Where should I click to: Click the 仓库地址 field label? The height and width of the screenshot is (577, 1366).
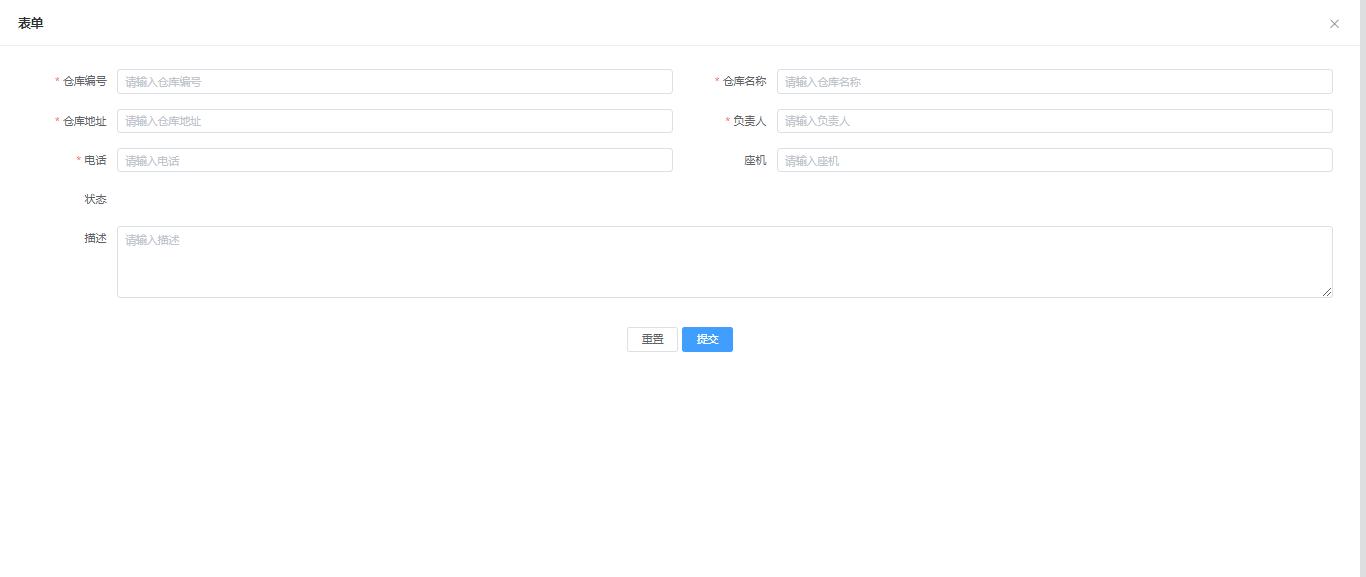click(84, 120)
